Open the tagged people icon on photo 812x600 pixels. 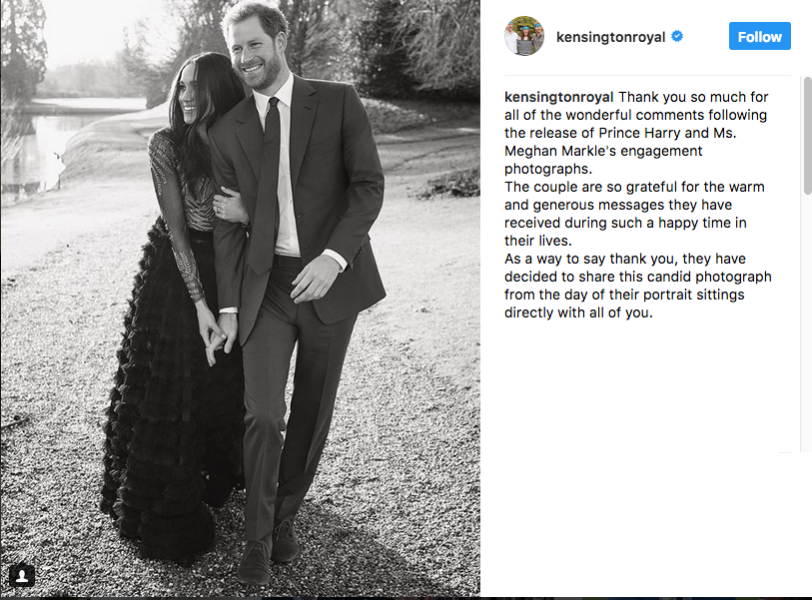tap(22, 576)
